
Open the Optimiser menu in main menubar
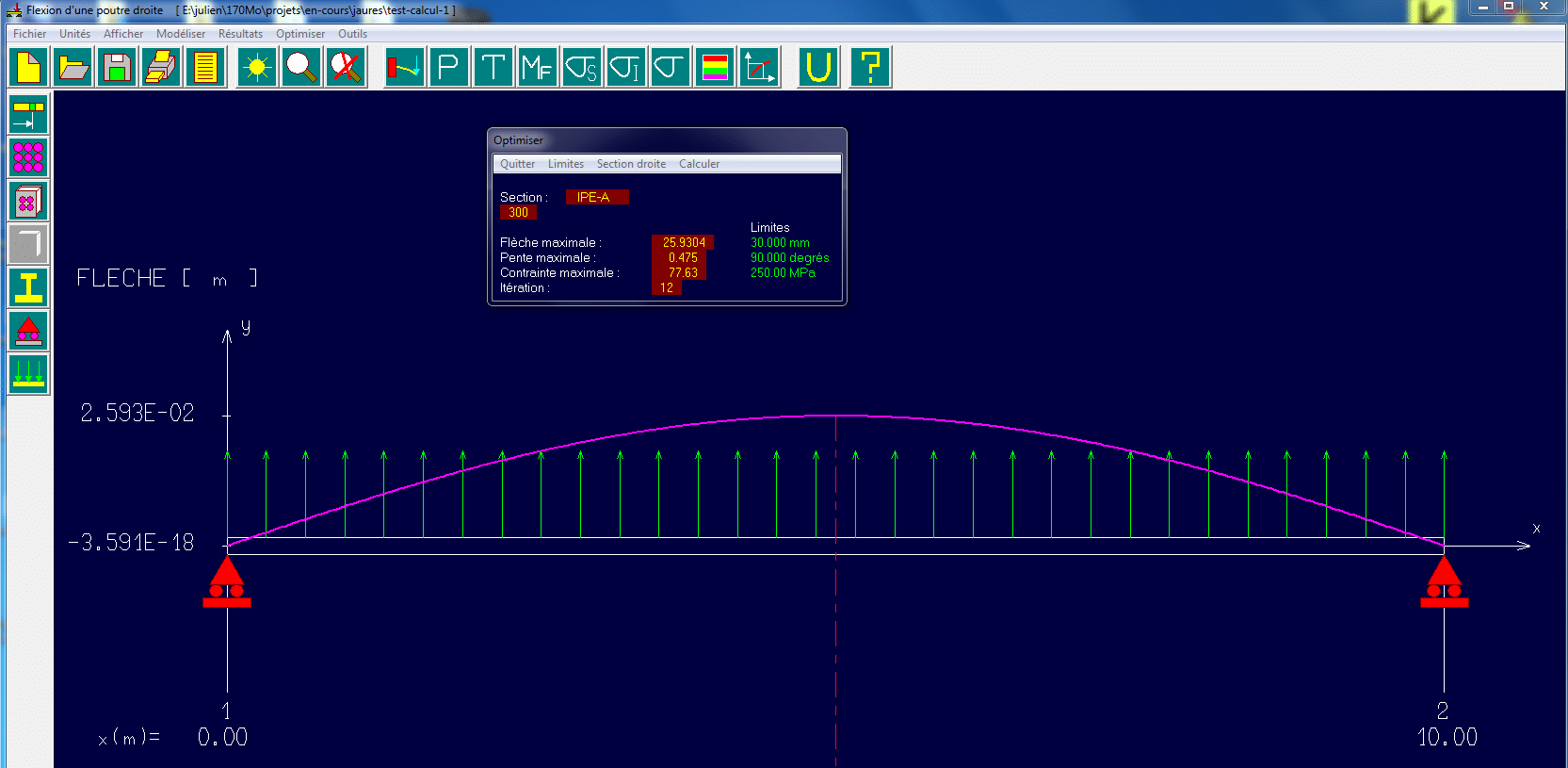point(300,34)
